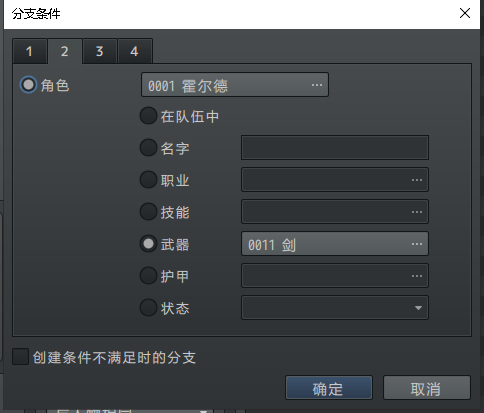The width and height of the screenshot is (484, 413).
Task: Select the 技能 radio option
Action: click(148, 212)
